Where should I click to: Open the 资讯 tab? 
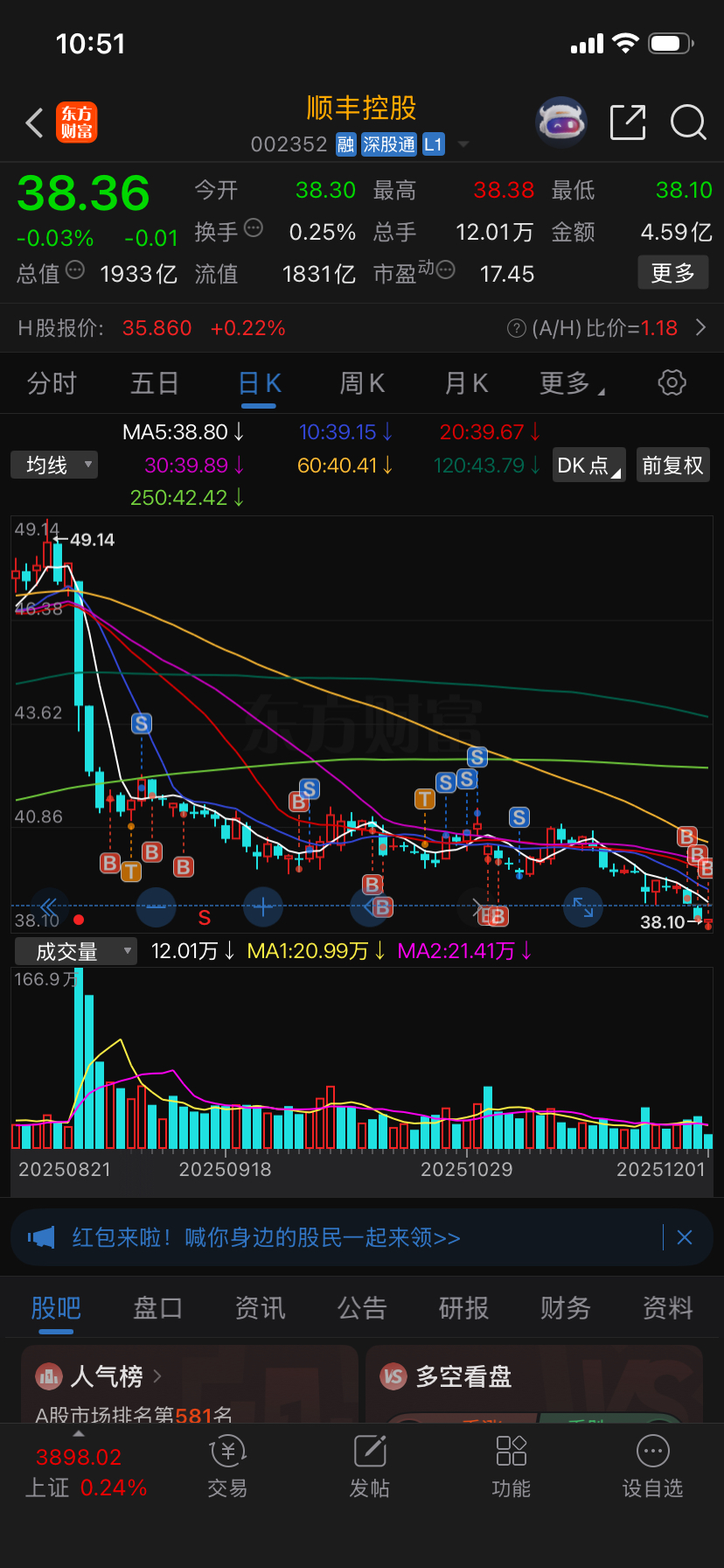point(260,1308)
